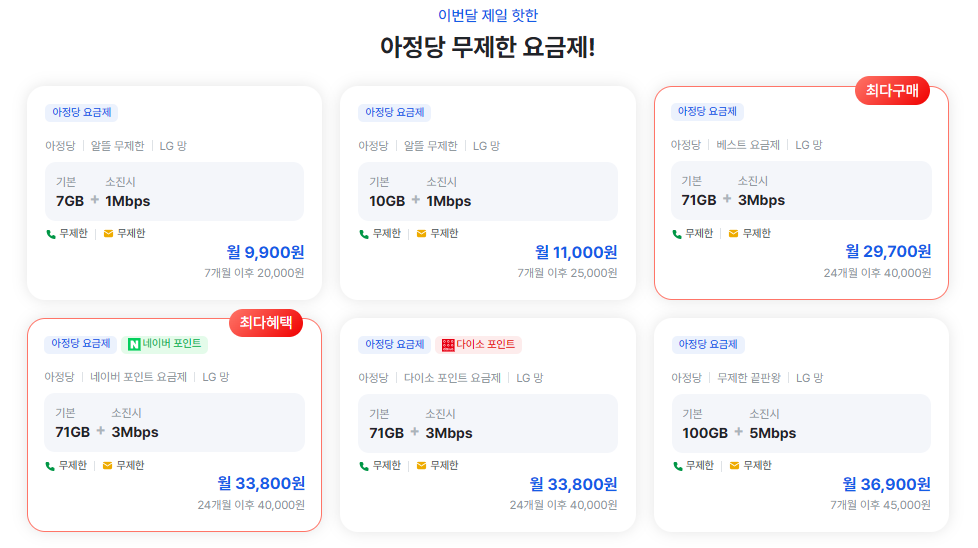Click the red Daiso point icon
This screenshot has height=548, width=978.
point(448,345)
